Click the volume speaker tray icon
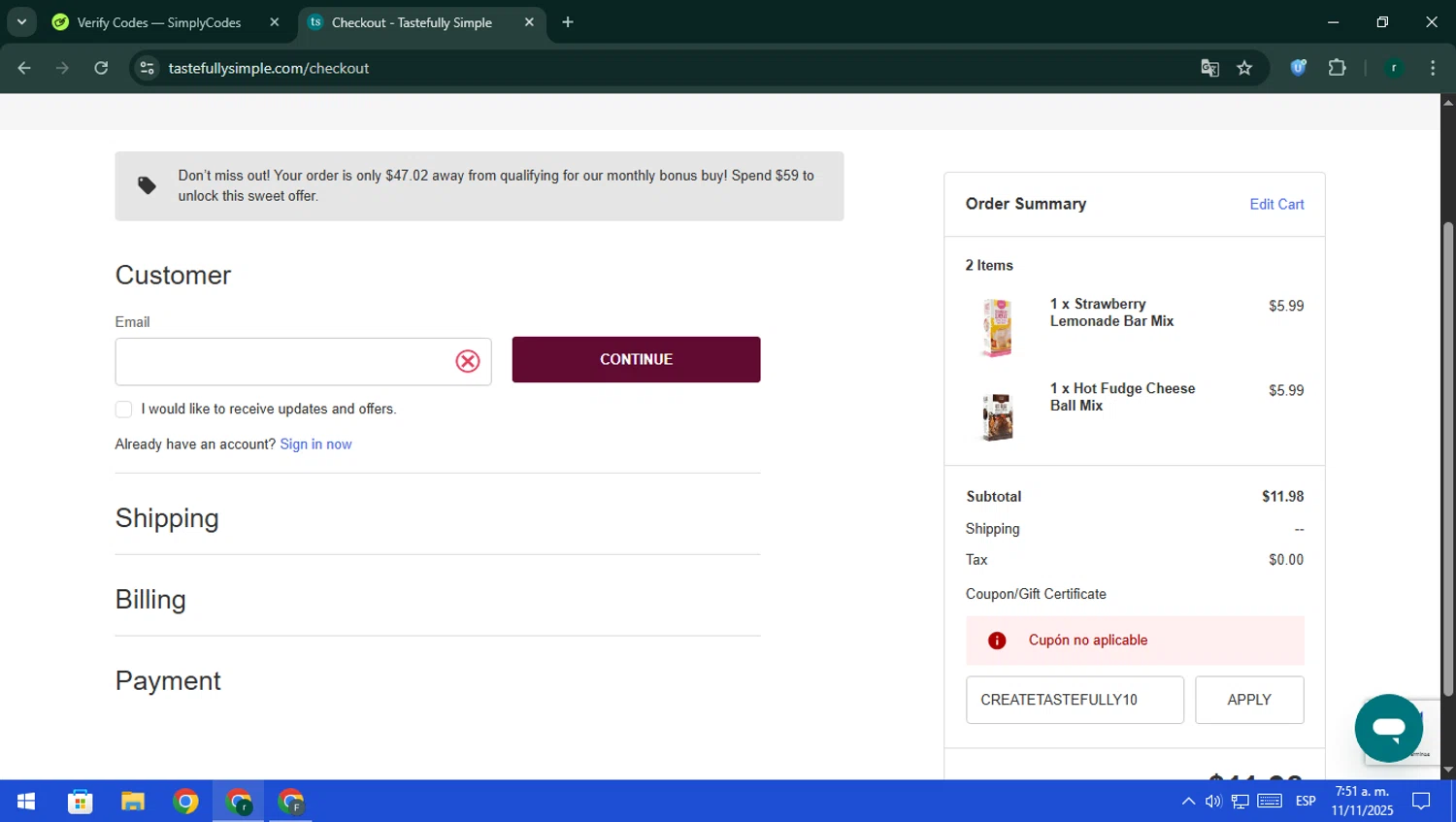The height and width of the screenshot is (822, 1456). click(1213, 802)
